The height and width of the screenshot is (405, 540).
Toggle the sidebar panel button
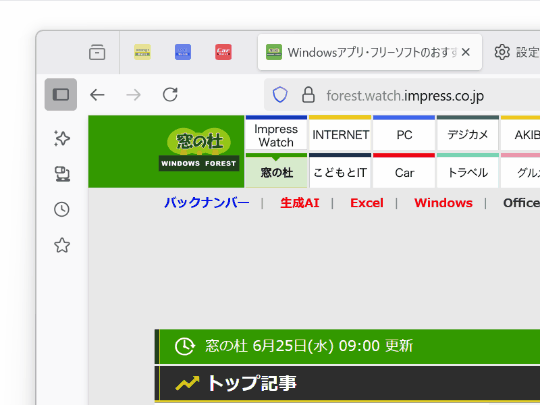tap(61, 94)
